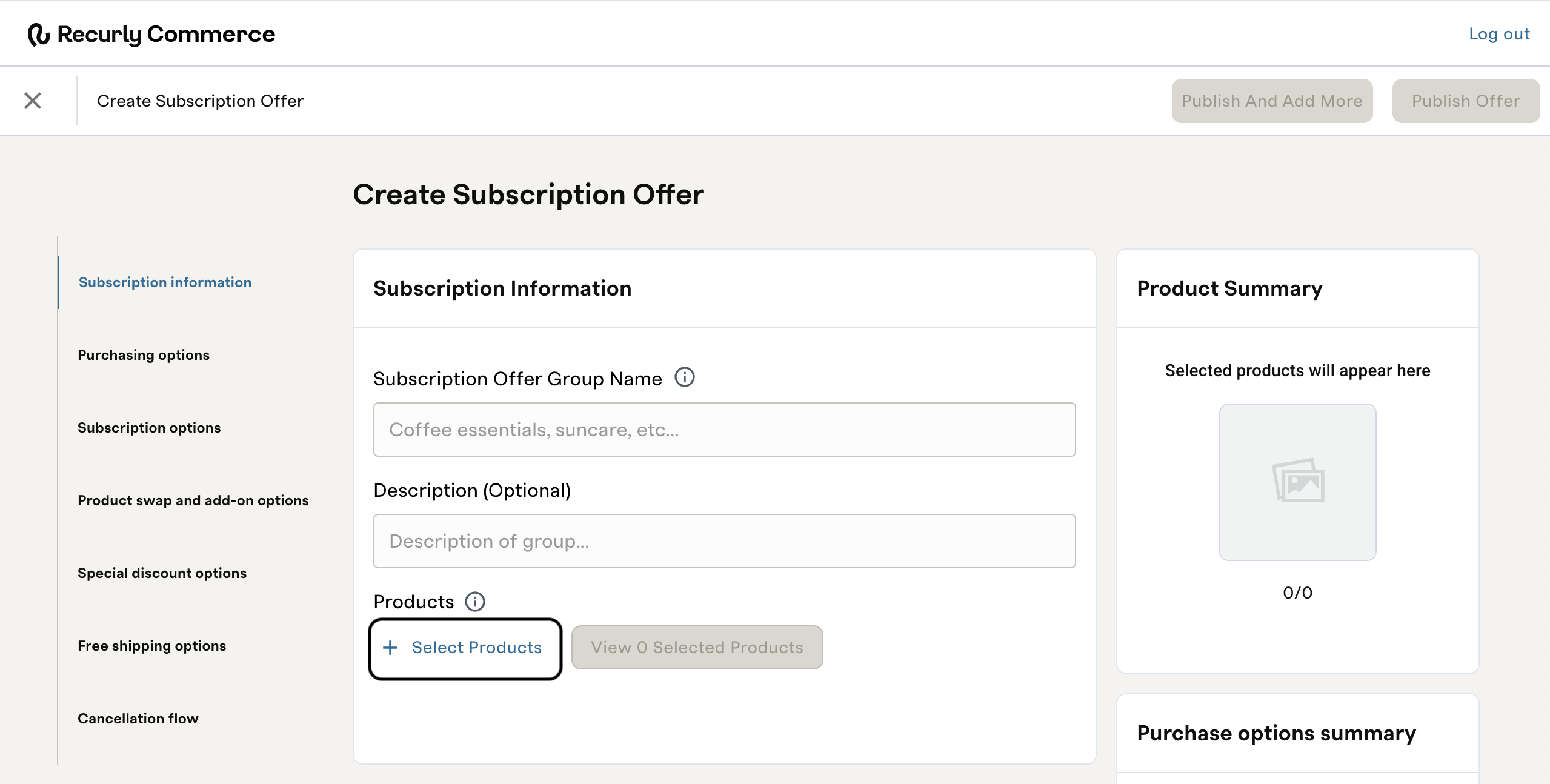Click the Recurly Commerce brand text
The height and width of the screenshot is (784, 1550).
pyautogui.click(x=166, y=35)
